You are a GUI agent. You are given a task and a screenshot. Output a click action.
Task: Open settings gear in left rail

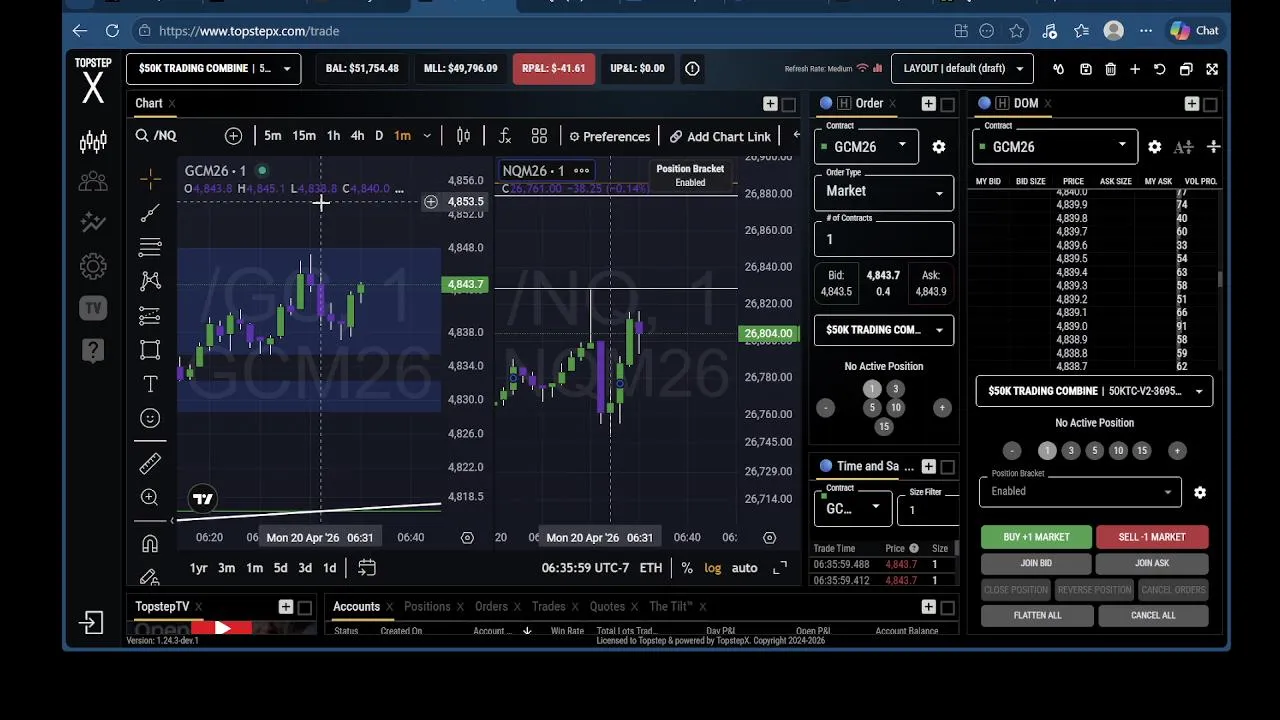point(93,266)
